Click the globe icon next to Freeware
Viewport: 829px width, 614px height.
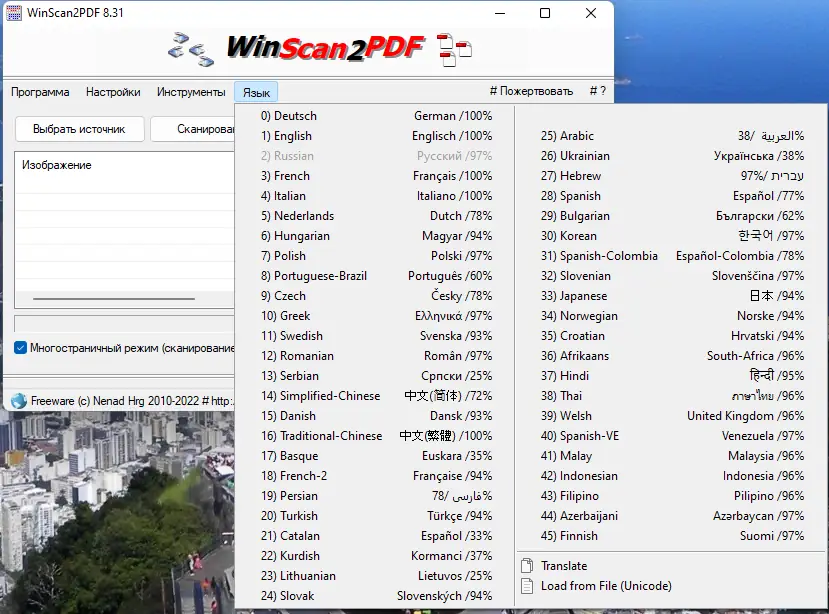(x=19, y=401)
